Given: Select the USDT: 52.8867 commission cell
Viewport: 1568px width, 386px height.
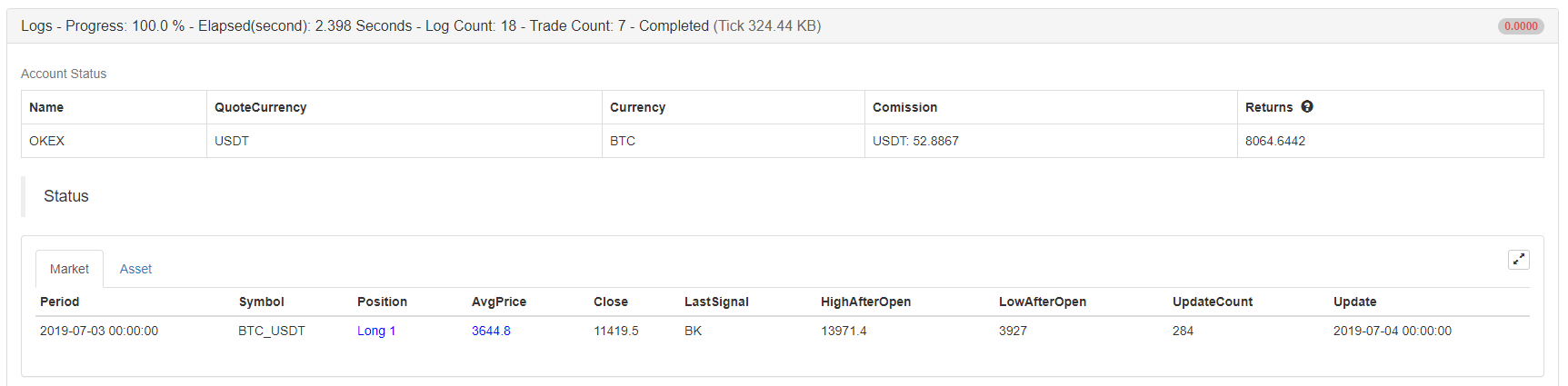Looking at the screenshot, I should 915,141.
